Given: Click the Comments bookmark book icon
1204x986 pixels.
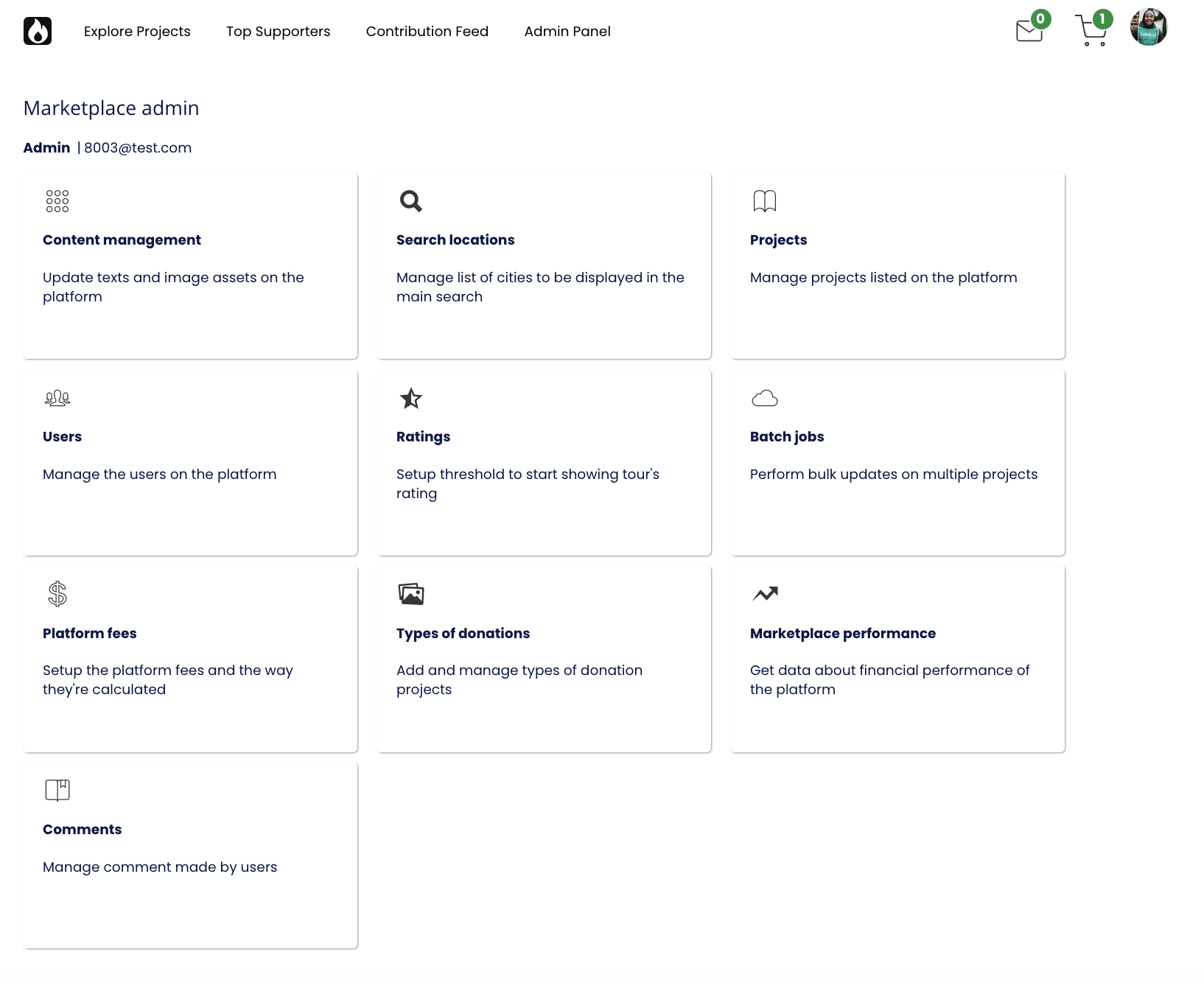Looking at the screenshot, I should (57, 790).
